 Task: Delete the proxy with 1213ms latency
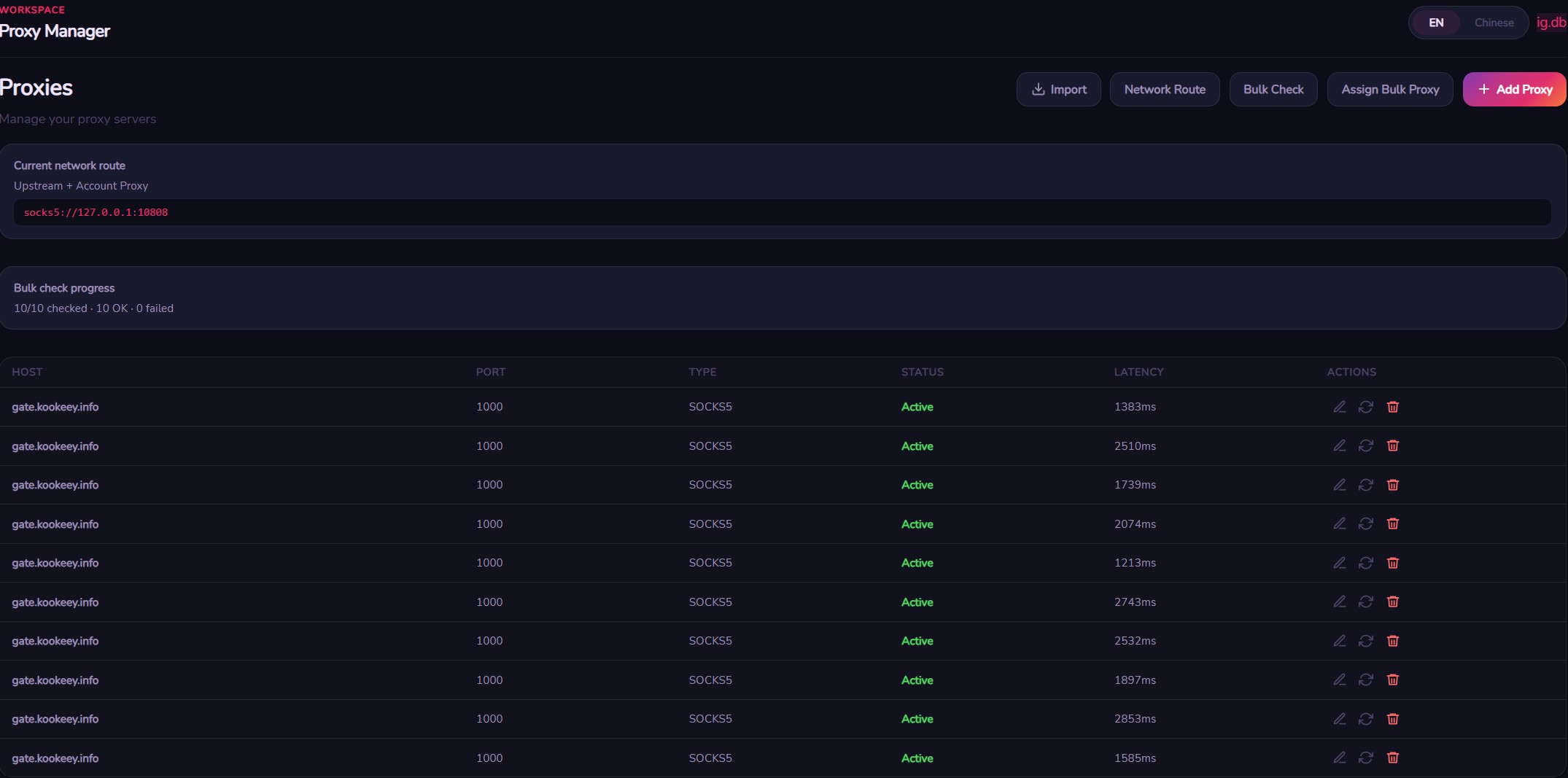[1393, 563]
